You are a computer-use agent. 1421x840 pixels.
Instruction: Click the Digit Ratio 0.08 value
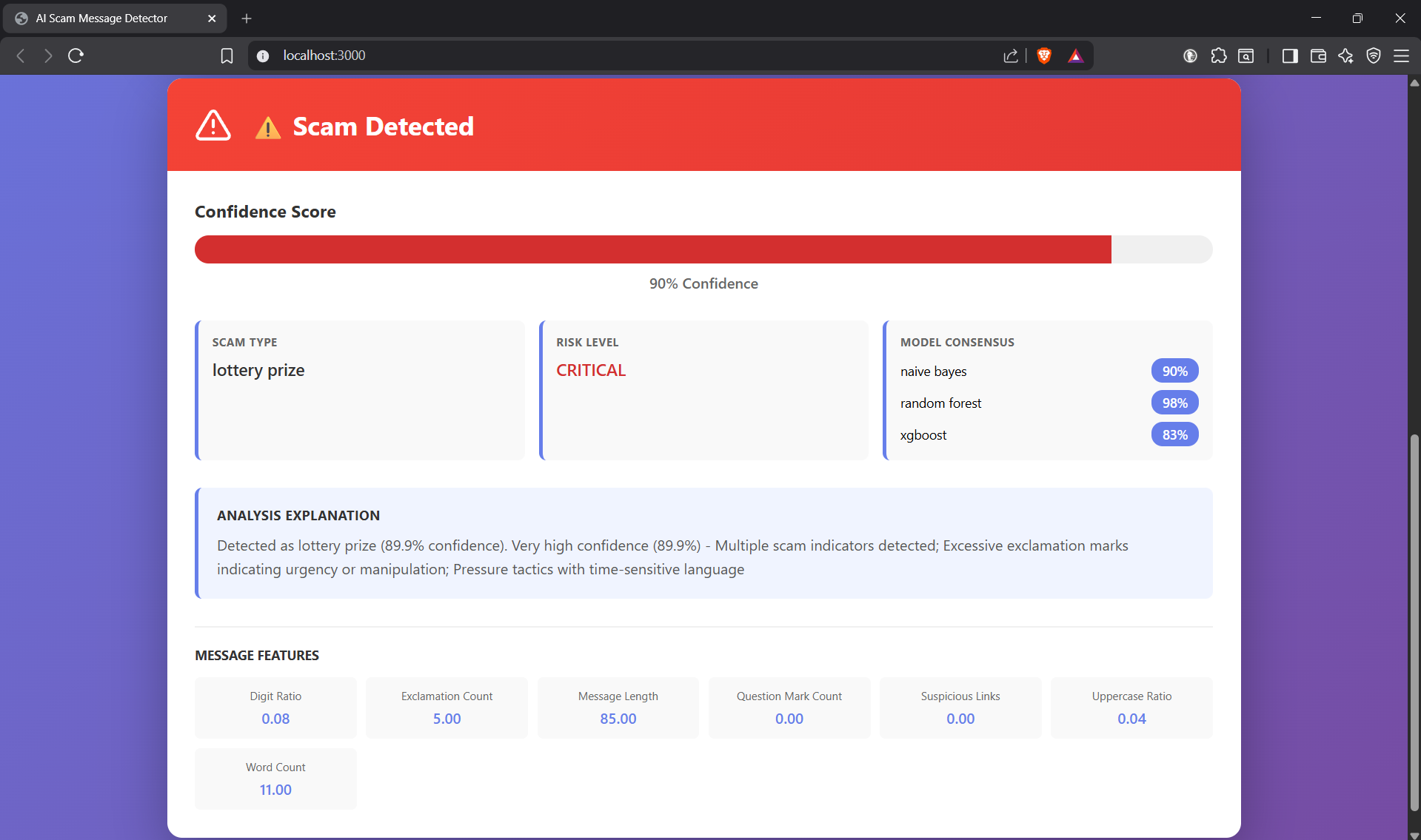pyautogui.click(x=275, y=719)
